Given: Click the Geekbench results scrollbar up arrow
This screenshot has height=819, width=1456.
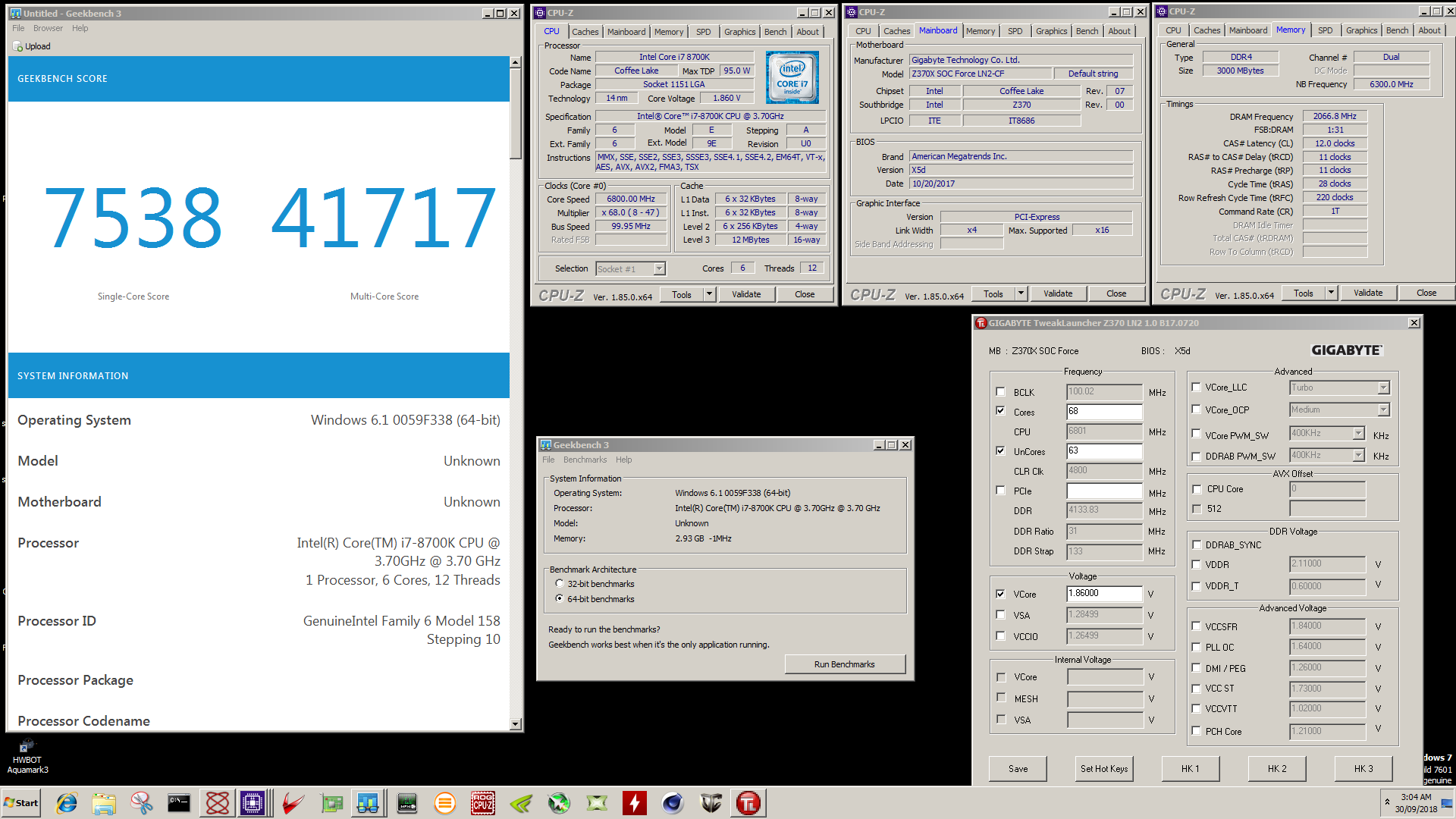Looking at the screenshot, I should [516, 62].
